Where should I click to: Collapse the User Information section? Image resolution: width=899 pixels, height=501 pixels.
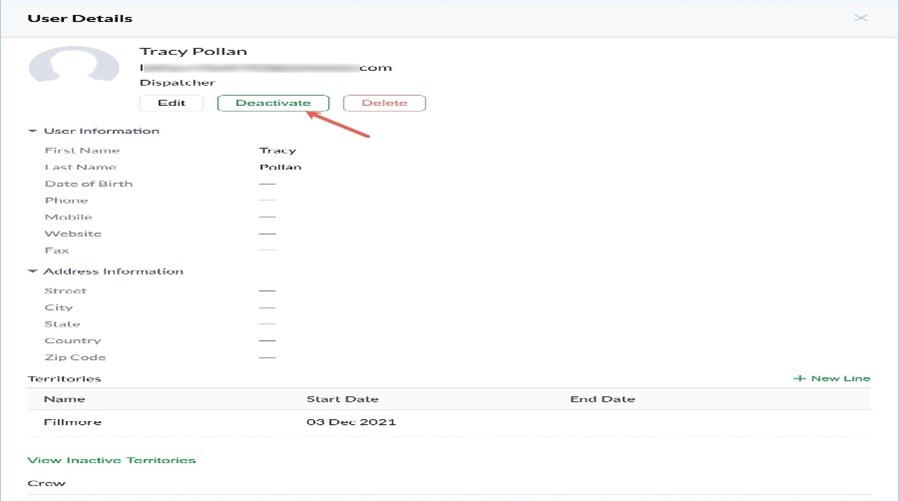(x=33, y=131)
